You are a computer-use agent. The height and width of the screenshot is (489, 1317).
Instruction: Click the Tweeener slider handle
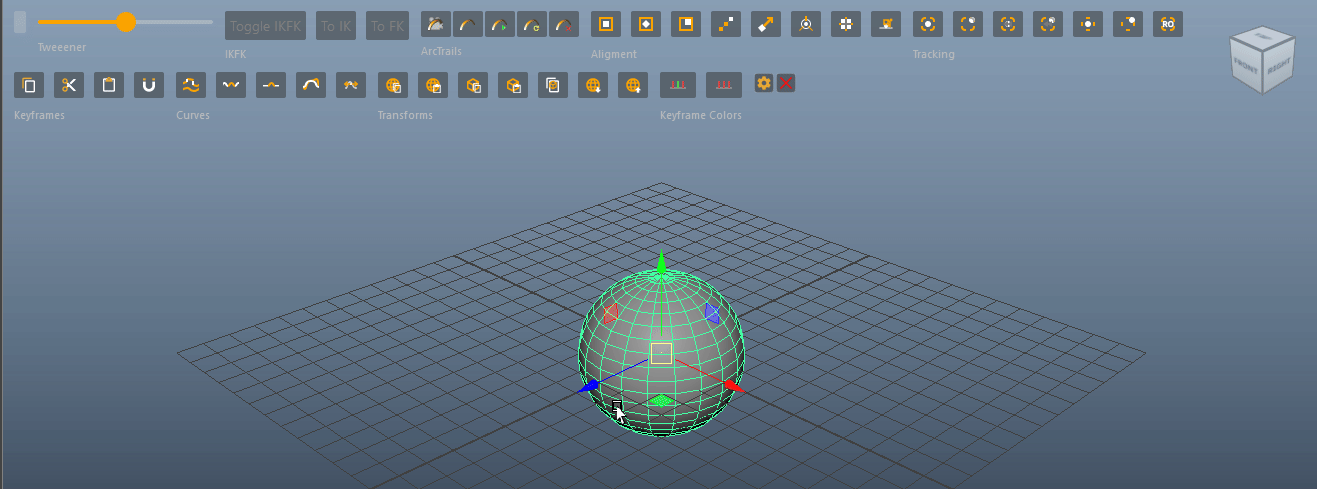[125, 22]
